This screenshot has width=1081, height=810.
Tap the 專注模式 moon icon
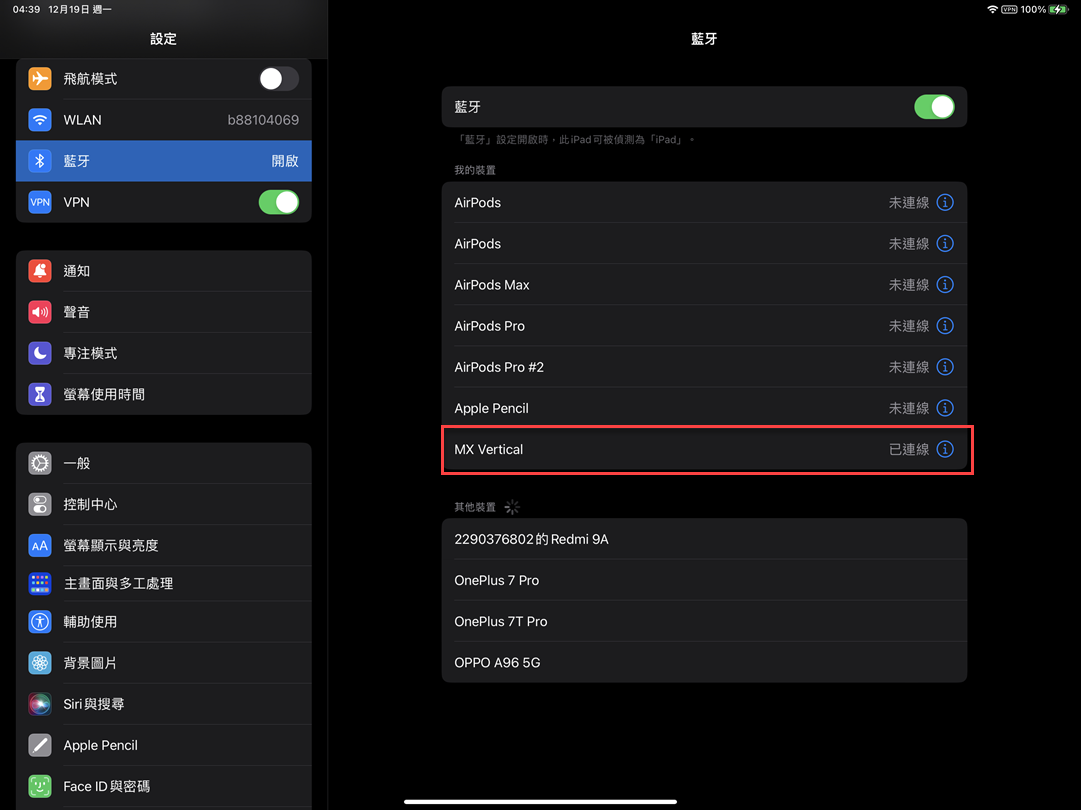[x=40, y=353]
